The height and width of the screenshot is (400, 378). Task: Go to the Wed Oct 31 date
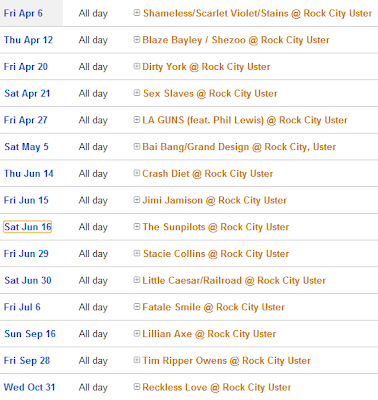[29, 387]
